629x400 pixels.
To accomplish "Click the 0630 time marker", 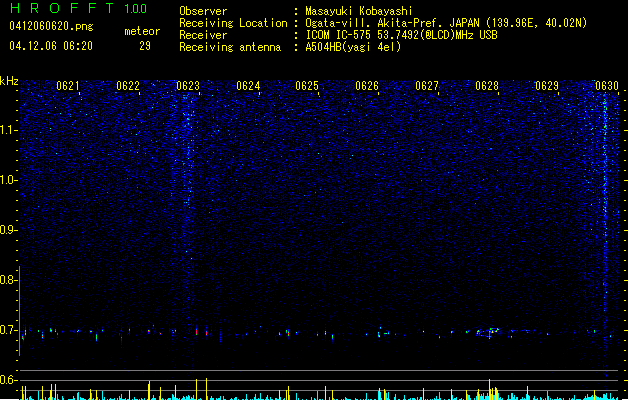I will click(x=607, y=86).
